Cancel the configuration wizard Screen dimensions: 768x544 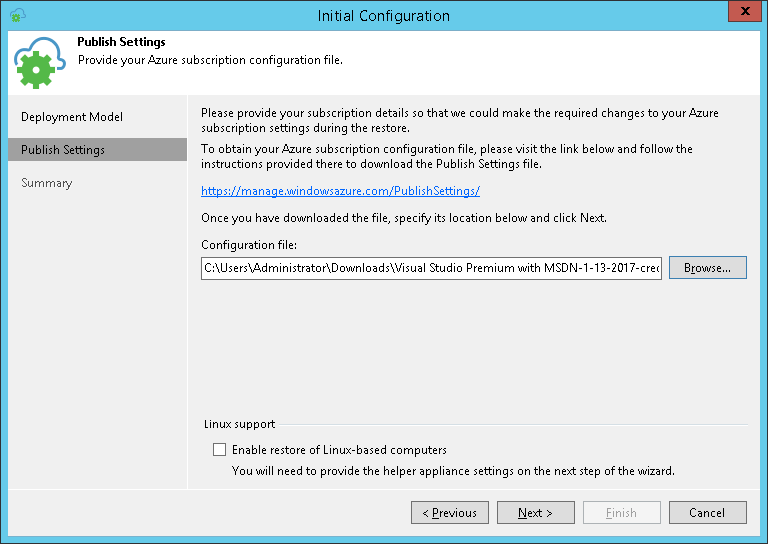click(x=707, y=513)
